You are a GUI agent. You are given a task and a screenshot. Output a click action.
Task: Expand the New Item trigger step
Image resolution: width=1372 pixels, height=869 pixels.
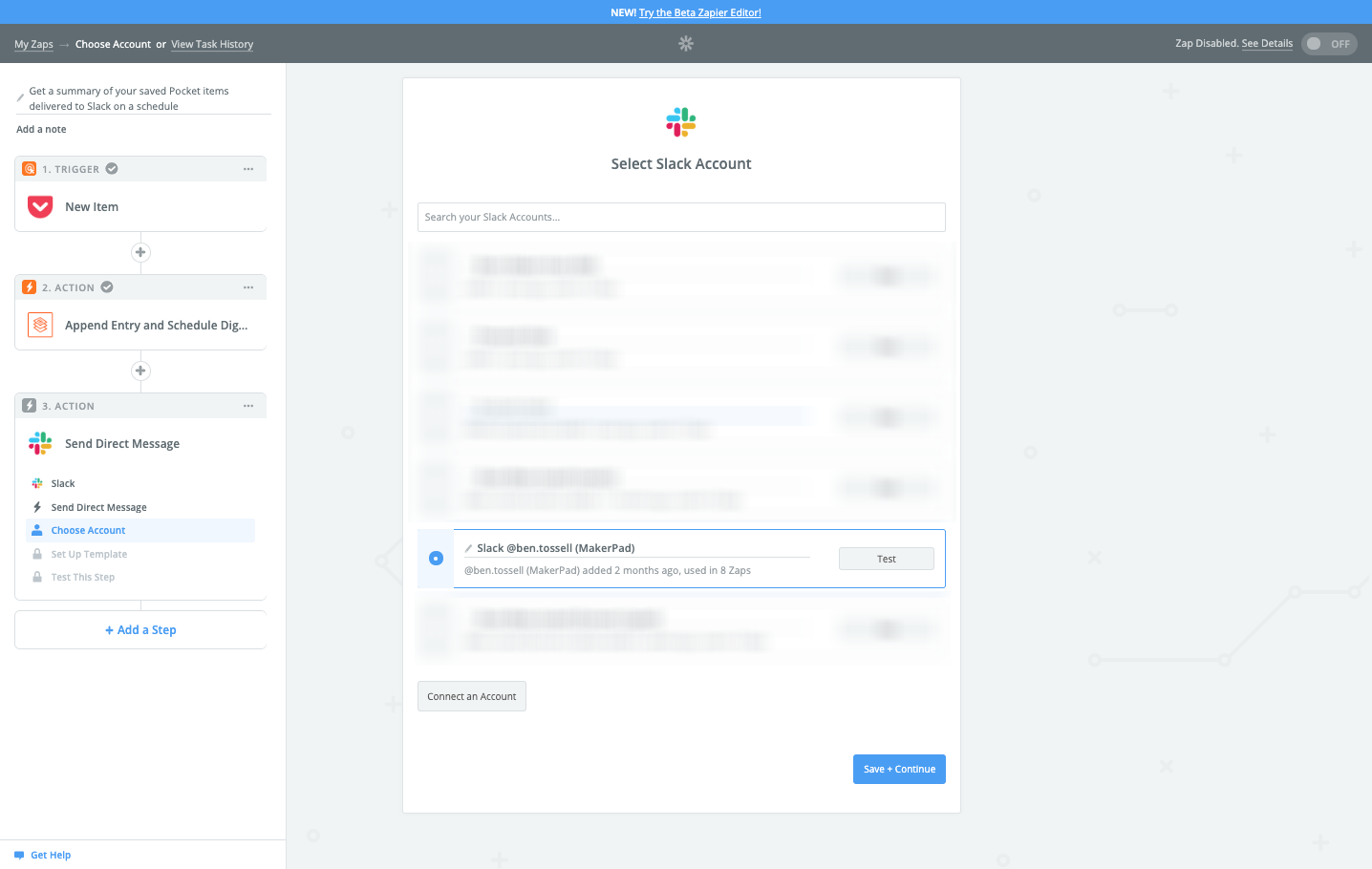(x=140, y=206)
